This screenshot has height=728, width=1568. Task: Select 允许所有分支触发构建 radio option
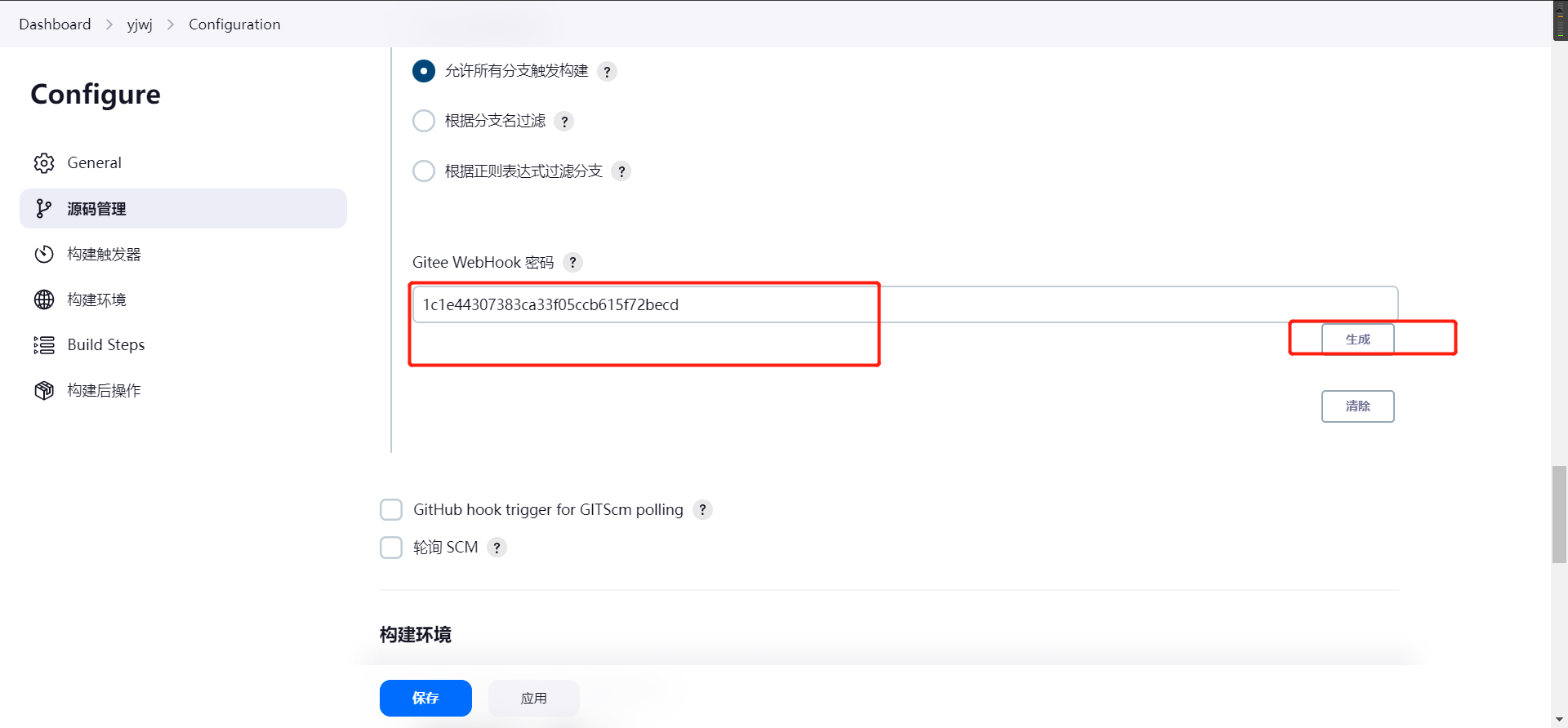tap(424, 72)
